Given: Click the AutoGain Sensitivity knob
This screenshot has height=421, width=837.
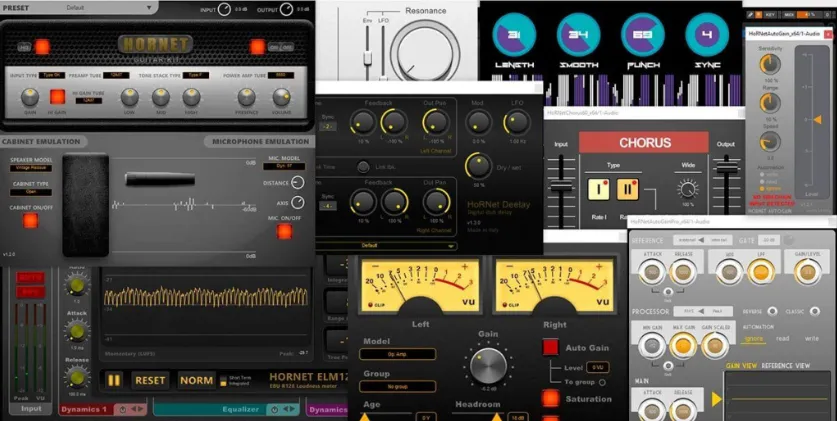Looking at the screenshot, I should tap(770, 65).
